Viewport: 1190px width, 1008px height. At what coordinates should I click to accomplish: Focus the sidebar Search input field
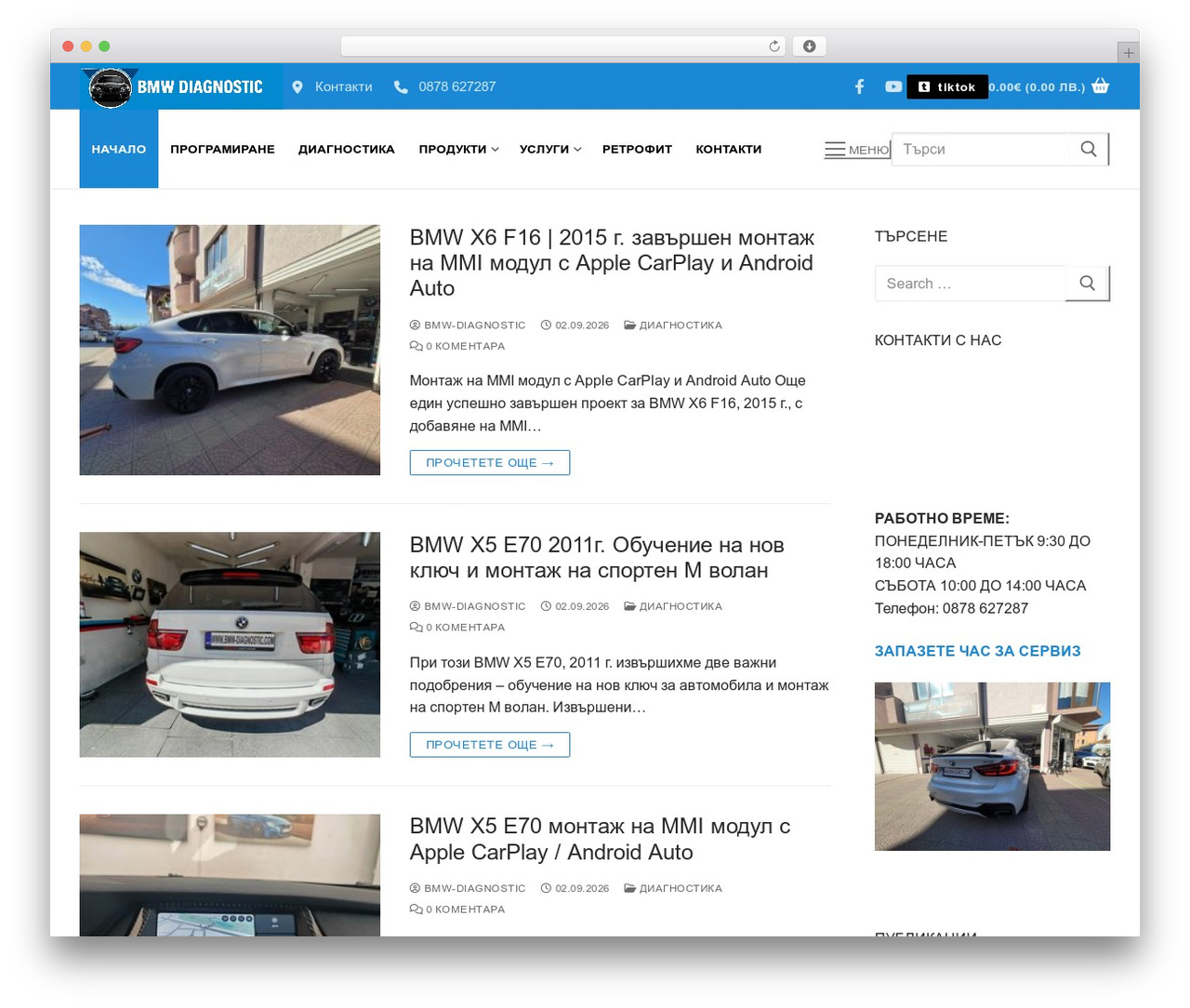coord(970,284)
